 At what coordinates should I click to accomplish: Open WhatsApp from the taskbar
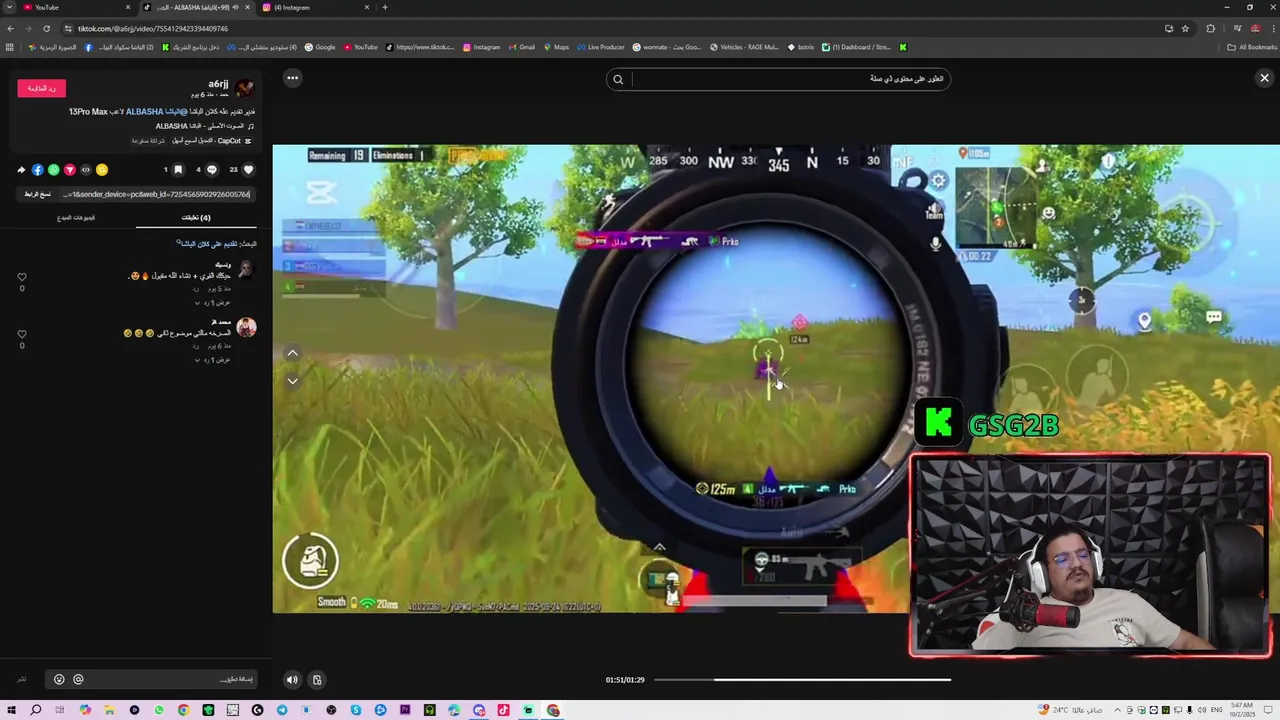click(x=159, y=710)
